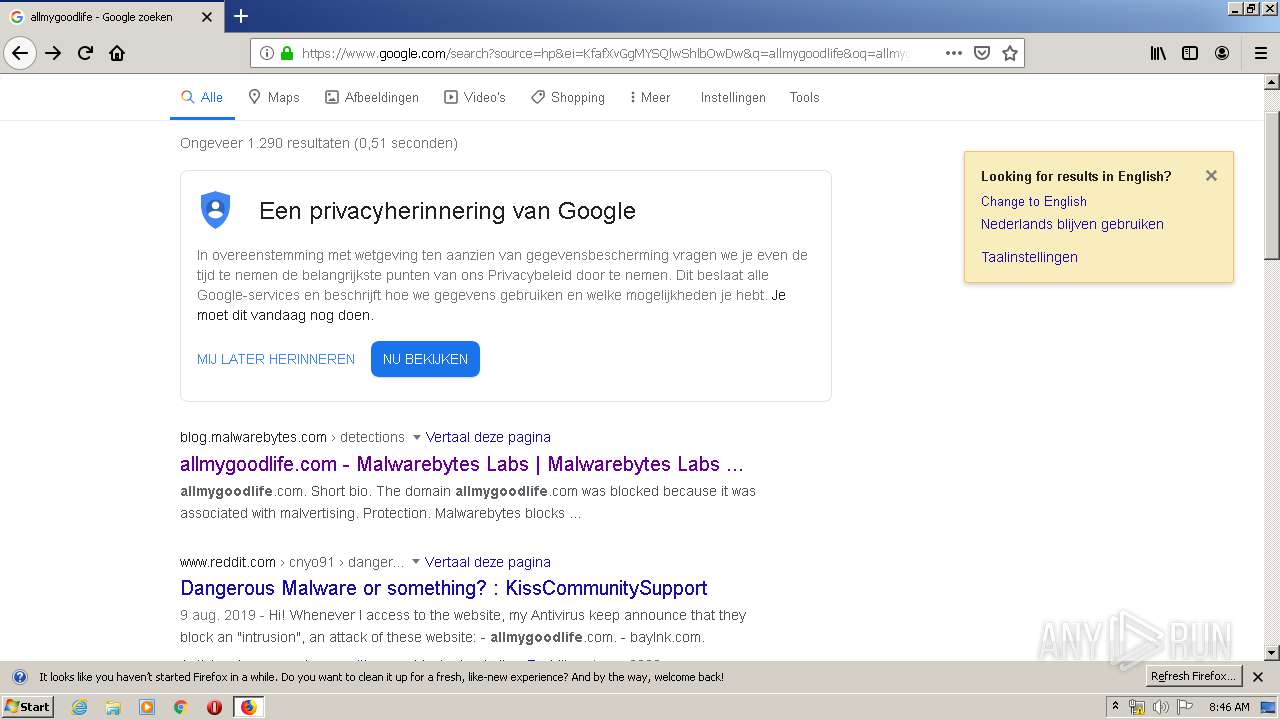Image resolution: width=1280 pixels, height=720 pixels.
Task: Select the Firefox taskbar button
Action: pos(248,707)
